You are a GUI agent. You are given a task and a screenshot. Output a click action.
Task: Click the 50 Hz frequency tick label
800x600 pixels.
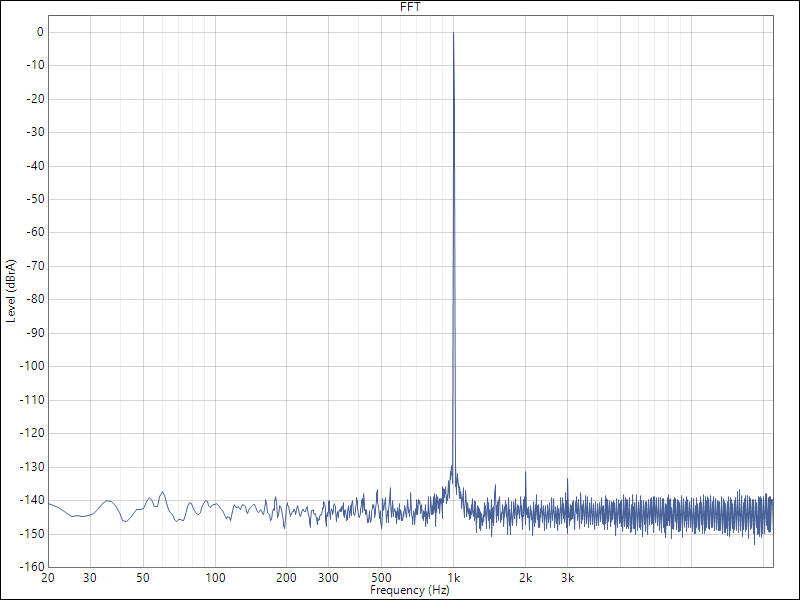tap(143, 578)
